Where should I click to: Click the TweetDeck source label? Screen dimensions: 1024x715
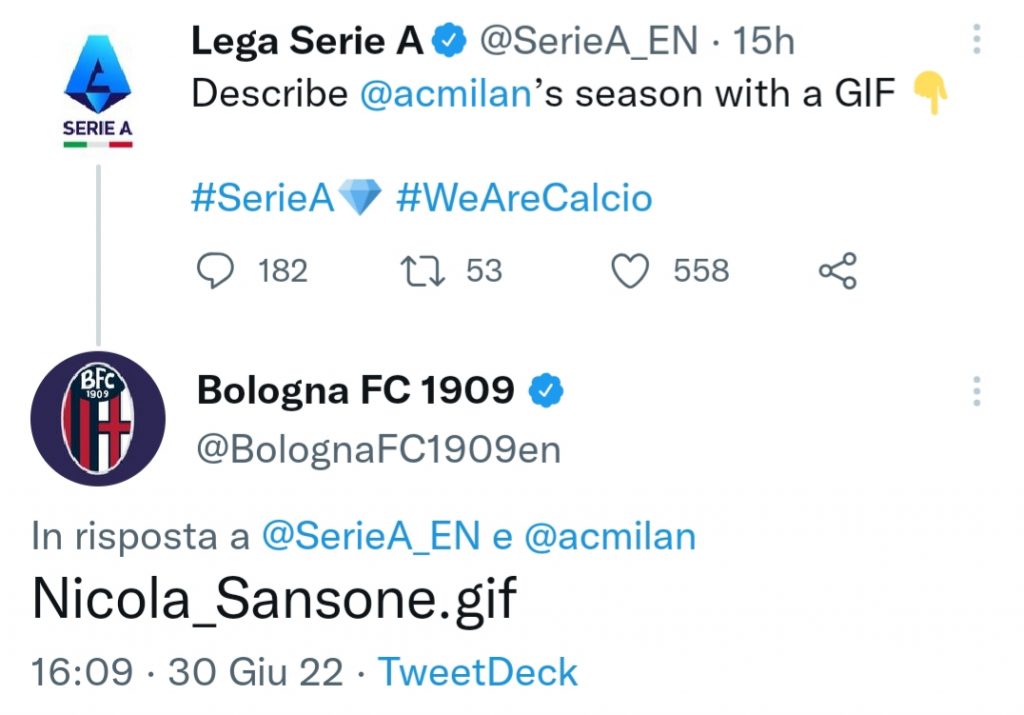pos(478,671)
